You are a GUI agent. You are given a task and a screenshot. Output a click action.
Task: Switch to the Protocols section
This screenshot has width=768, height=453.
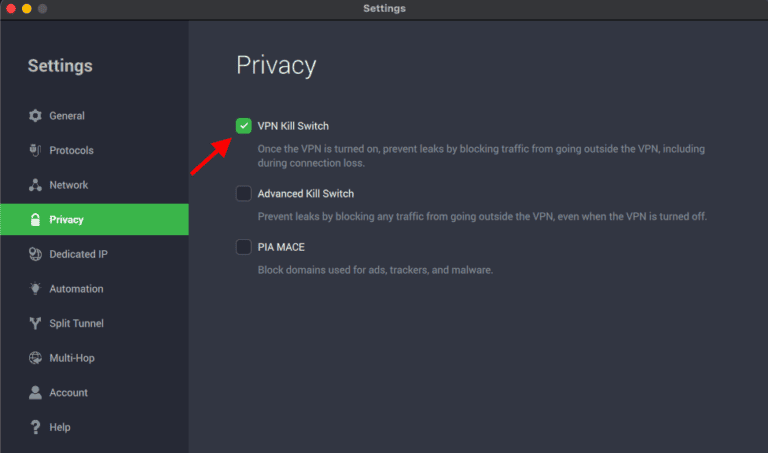point(71,150)
